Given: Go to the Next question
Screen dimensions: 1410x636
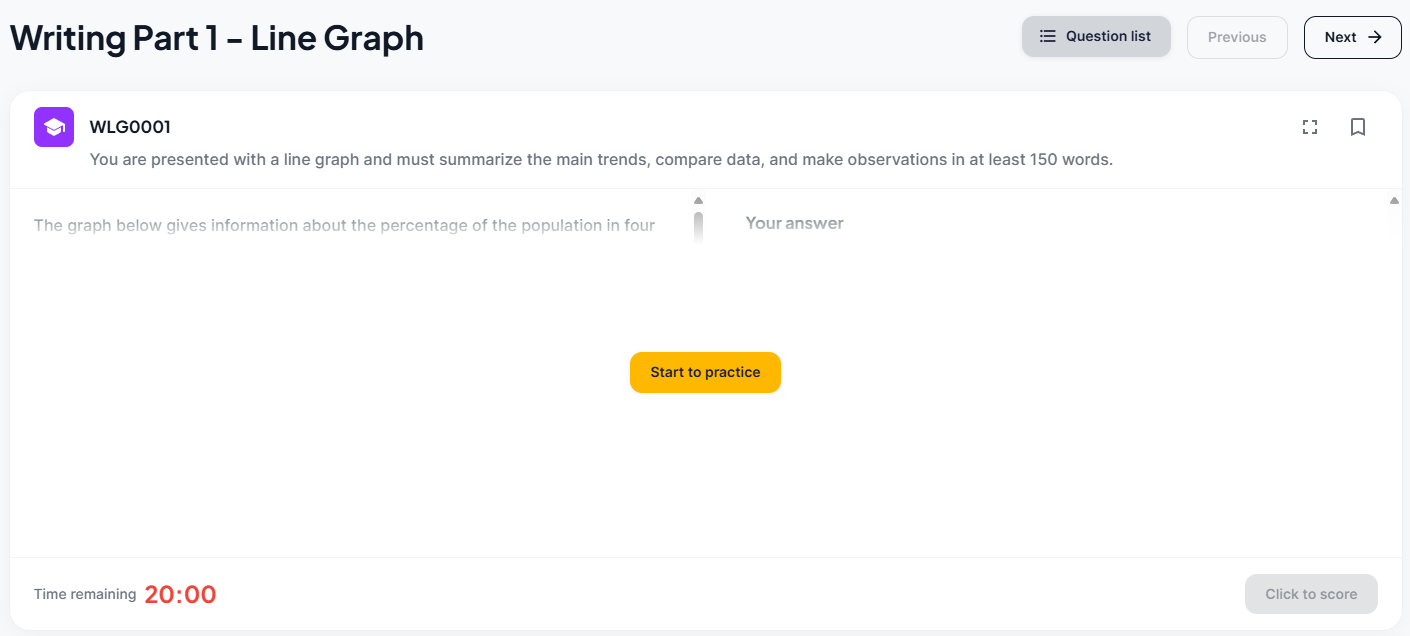Looking at the screenshot, I should 1353,37.
